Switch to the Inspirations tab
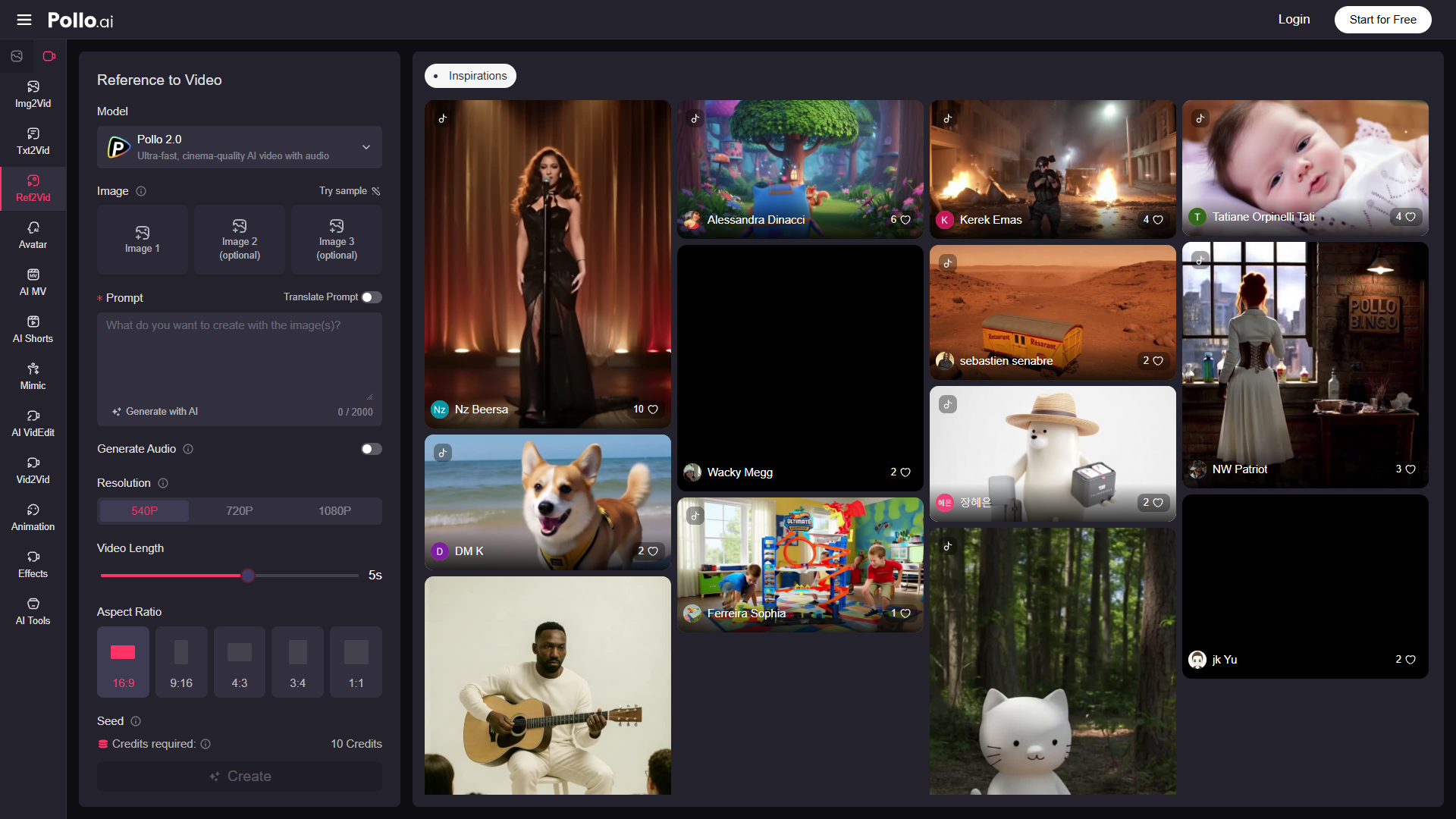This screenshot has height=819, width=1456. point(470,76)
